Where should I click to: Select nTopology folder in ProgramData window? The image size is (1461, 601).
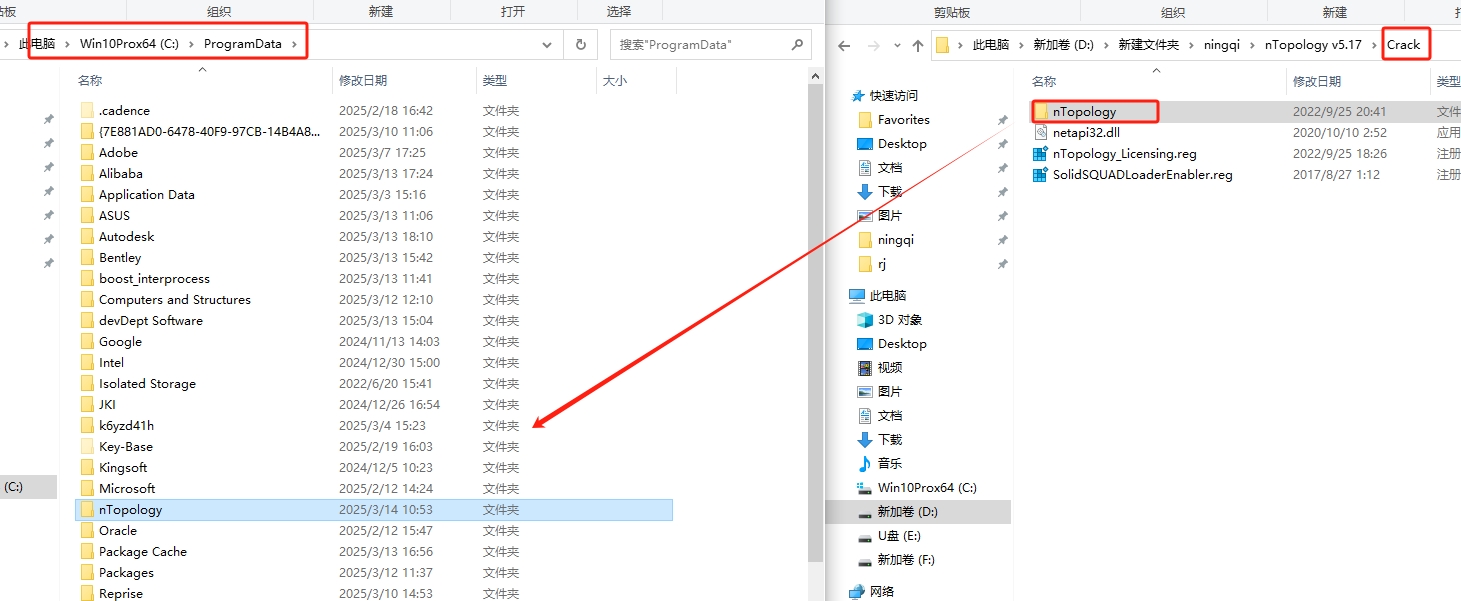coord(374,509)
